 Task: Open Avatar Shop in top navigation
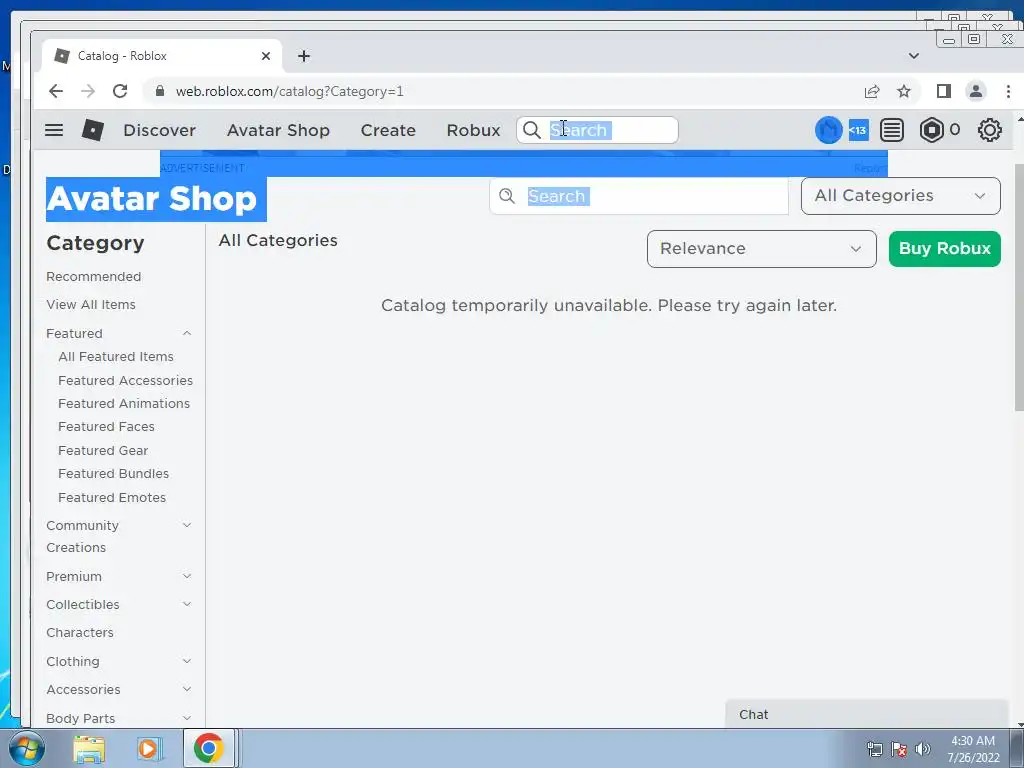[278, 130]
